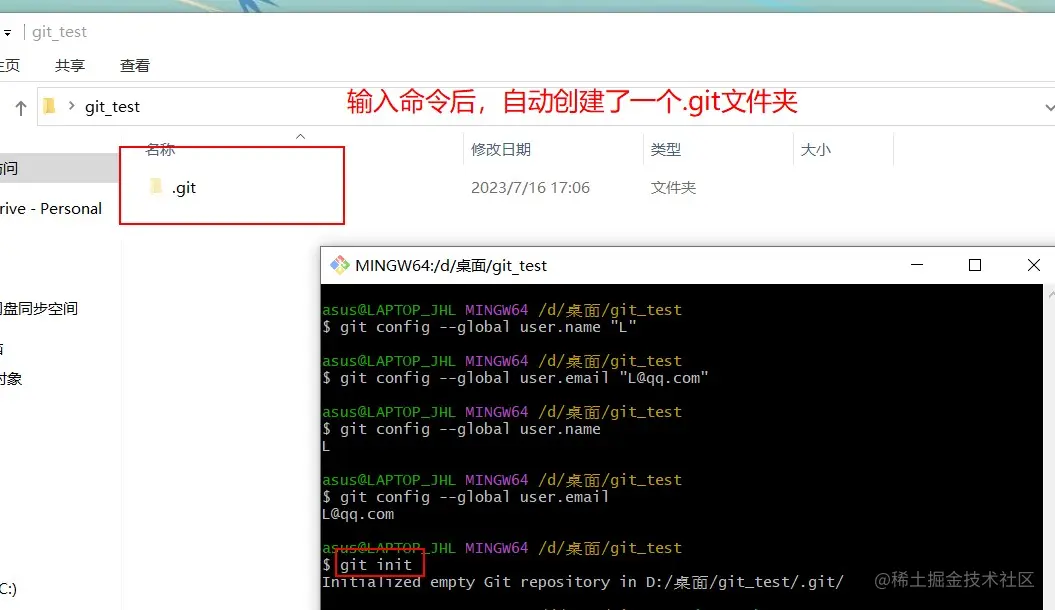The height and width of the screenshot is (610, 1055).
Task: Minimize the MINGW64 terminal window
Action: (916, 265)
